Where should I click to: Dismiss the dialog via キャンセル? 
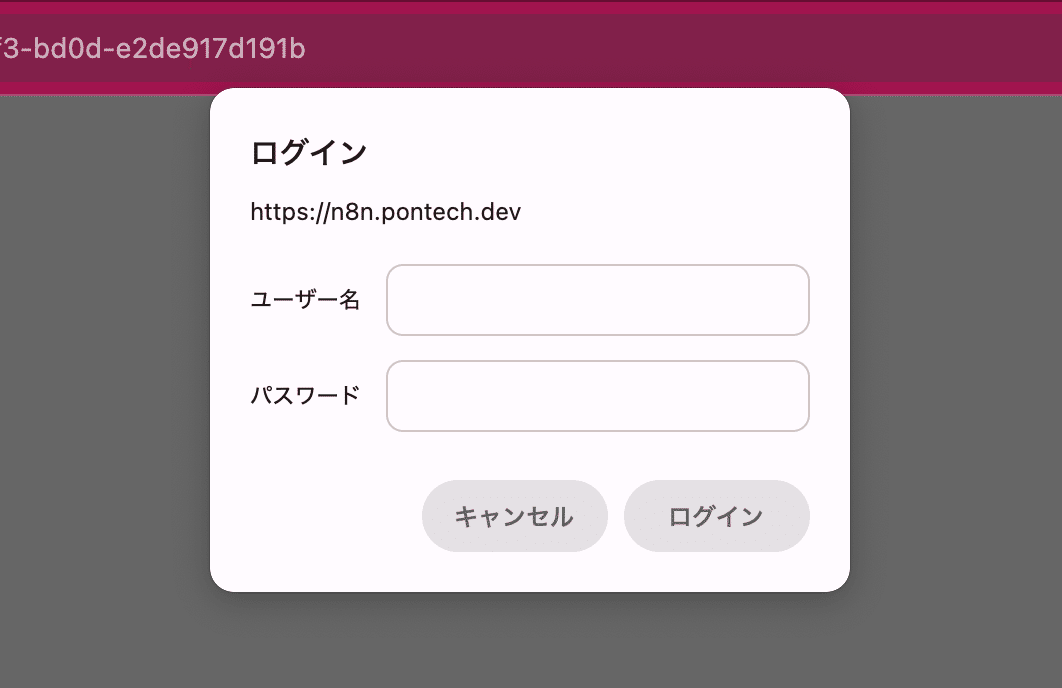click(514, 516)
